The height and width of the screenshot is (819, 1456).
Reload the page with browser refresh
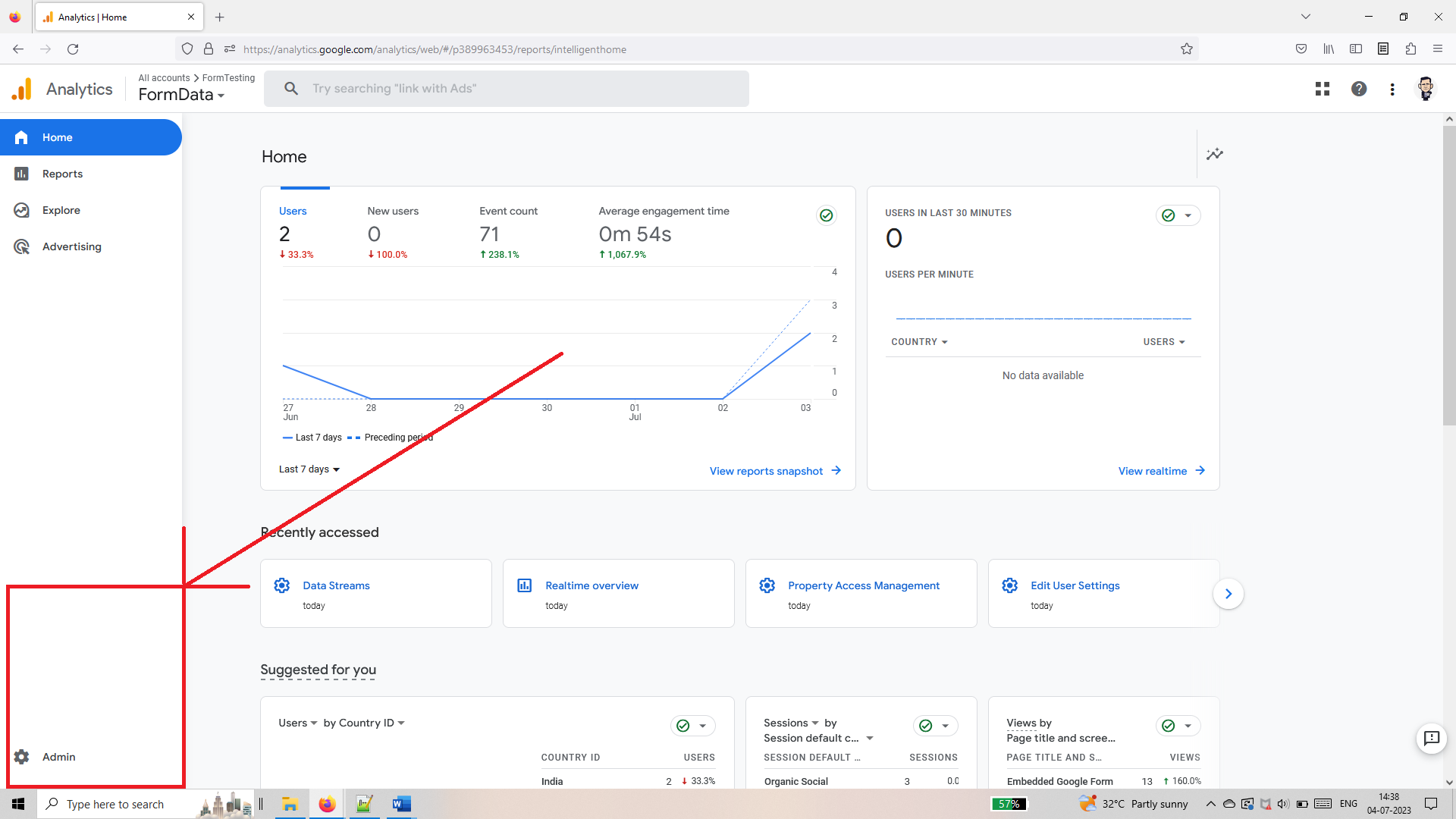pyautogui.click(x=73, y=49)
